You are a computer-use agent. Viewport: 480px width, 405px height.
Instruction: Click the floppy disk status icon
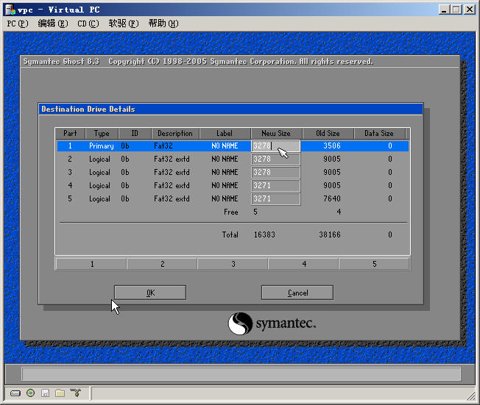click(45, 393)
